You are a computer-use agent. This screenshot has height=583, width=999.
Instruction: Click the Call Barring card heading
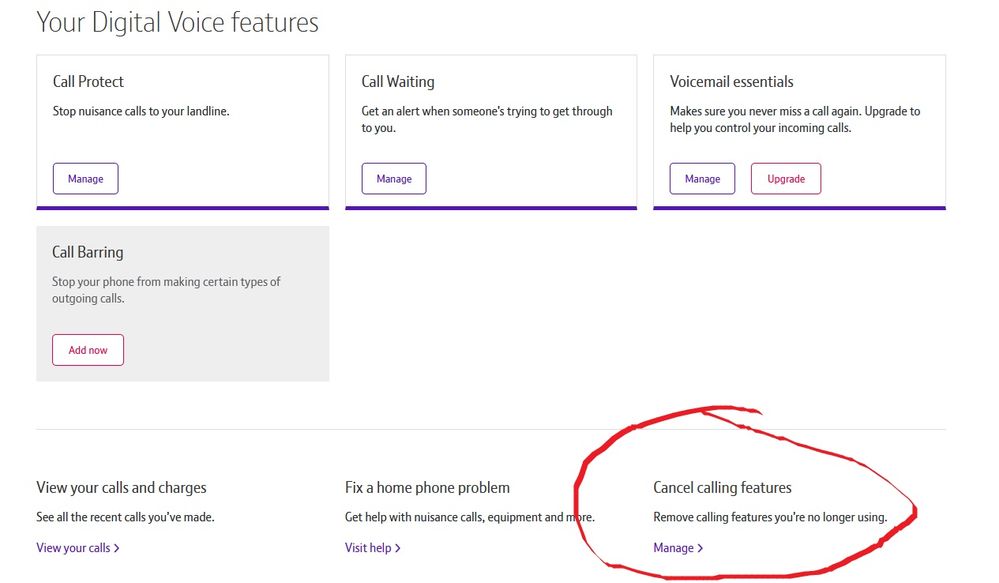[88, 253]
